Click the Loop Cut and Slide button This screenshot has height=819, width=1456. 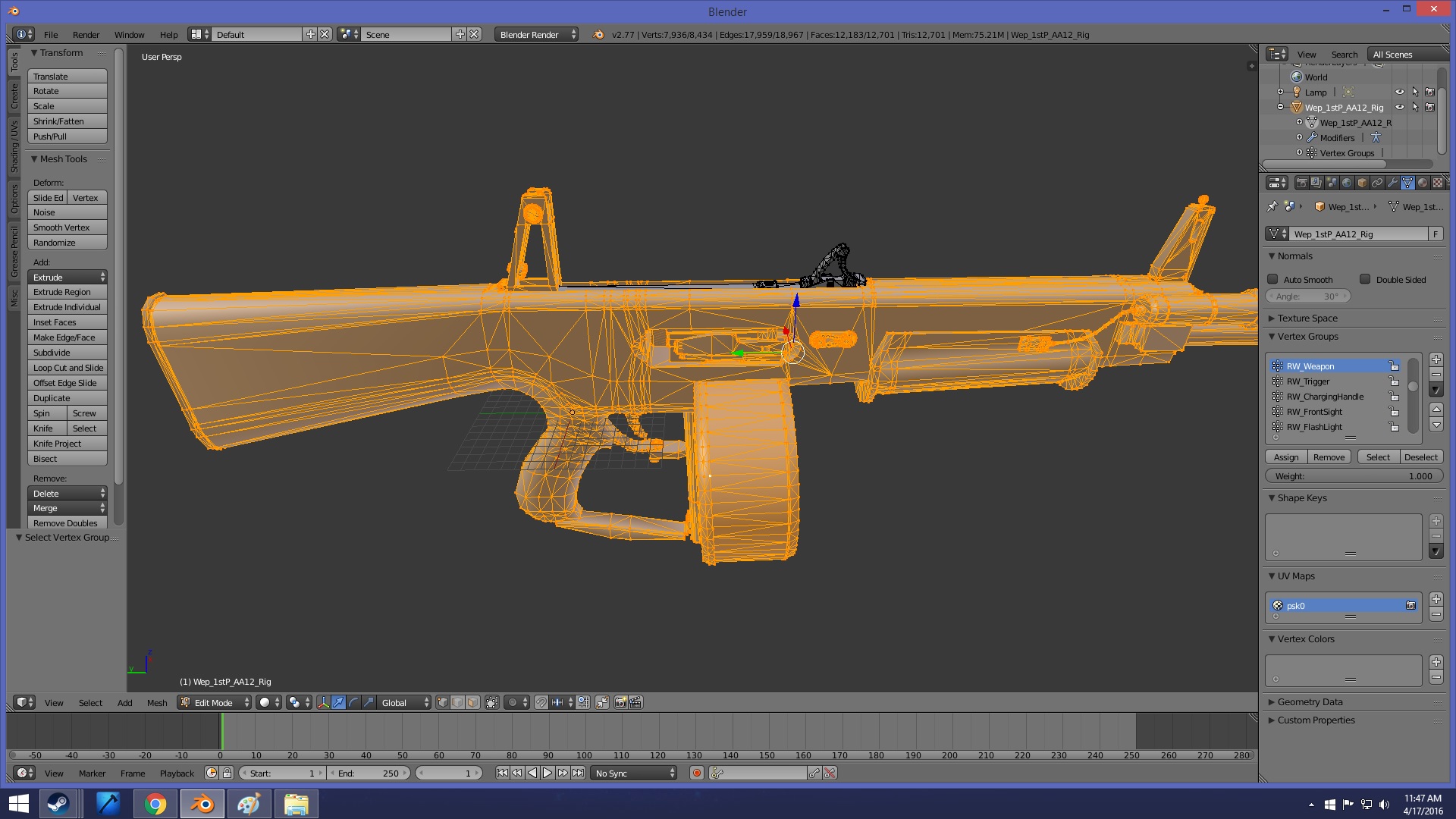[67, 368]
